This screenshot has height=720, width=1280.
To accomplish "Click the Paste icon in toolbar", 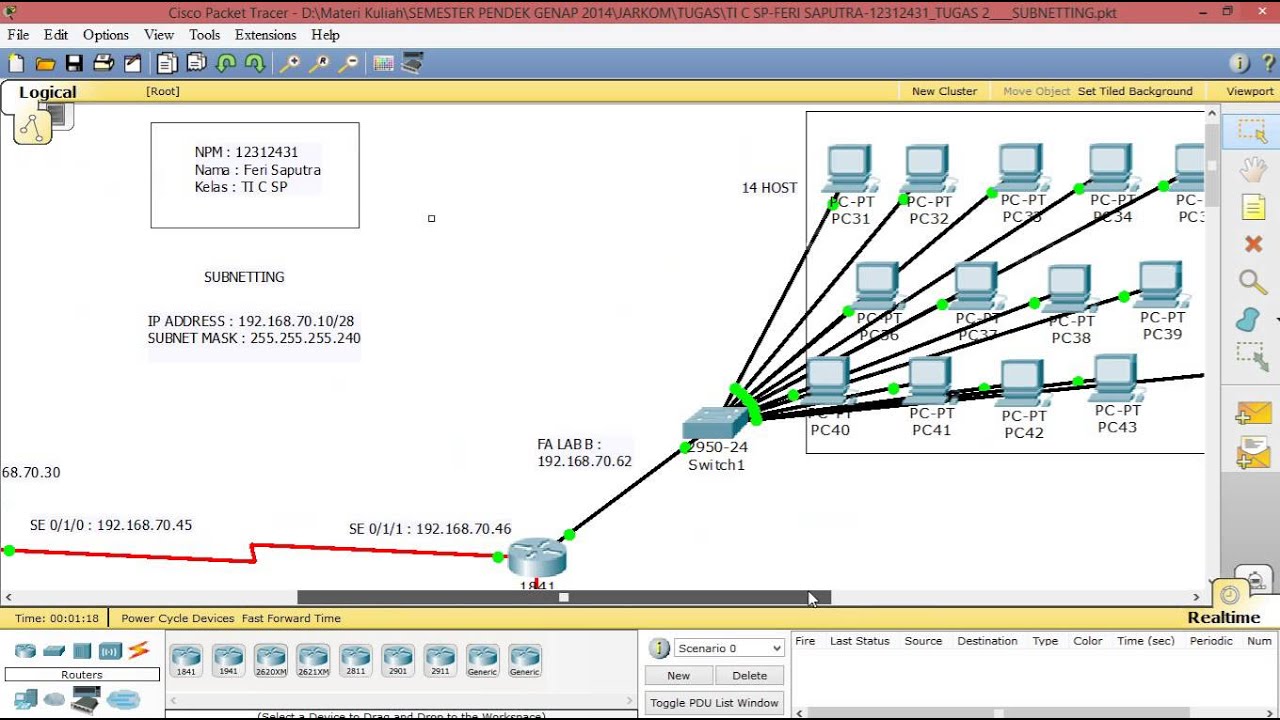I will tap(196, 63).
